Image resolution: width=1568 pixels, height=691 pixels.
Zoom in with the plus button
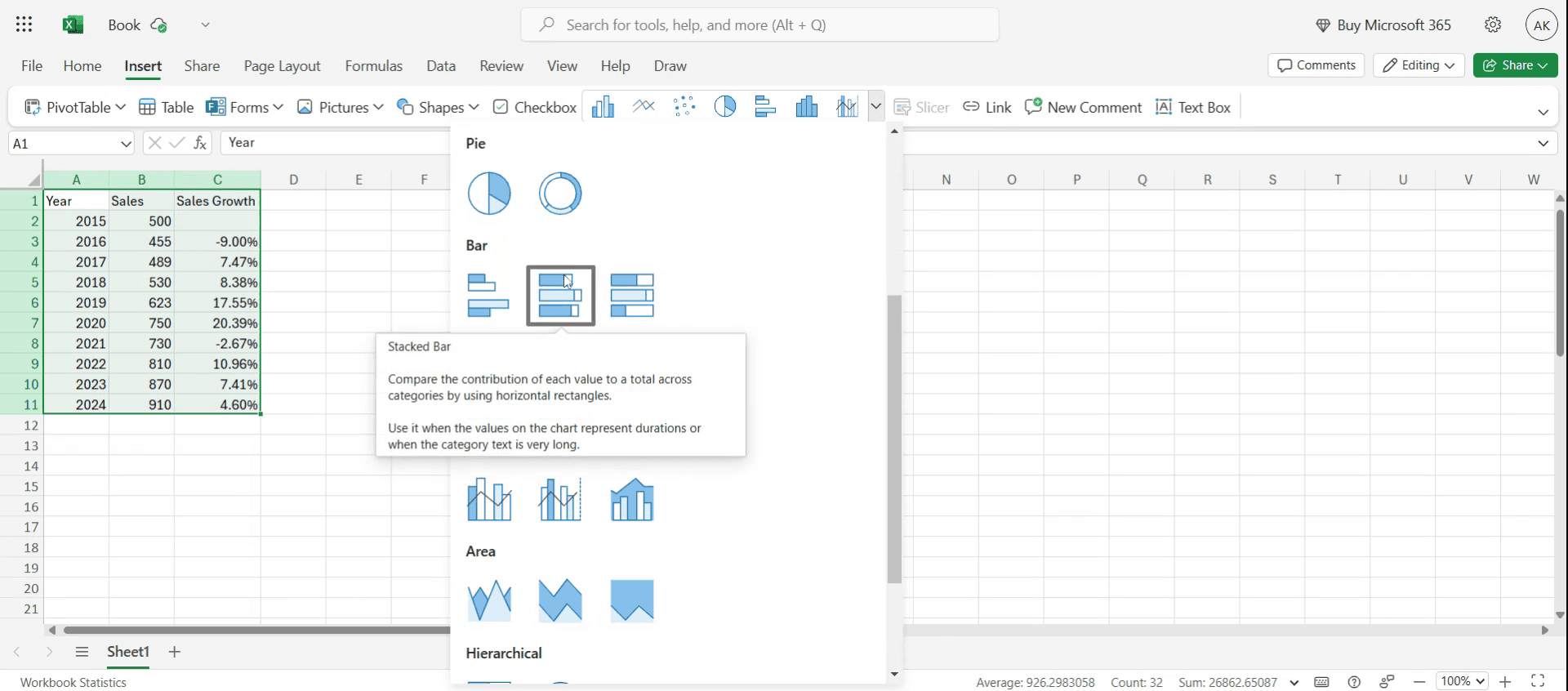[1505, 682]
